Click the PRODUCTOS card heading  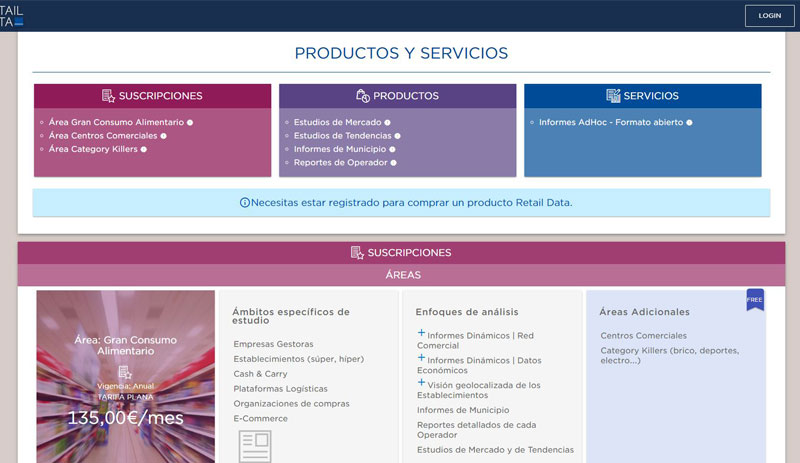[406, 96]
